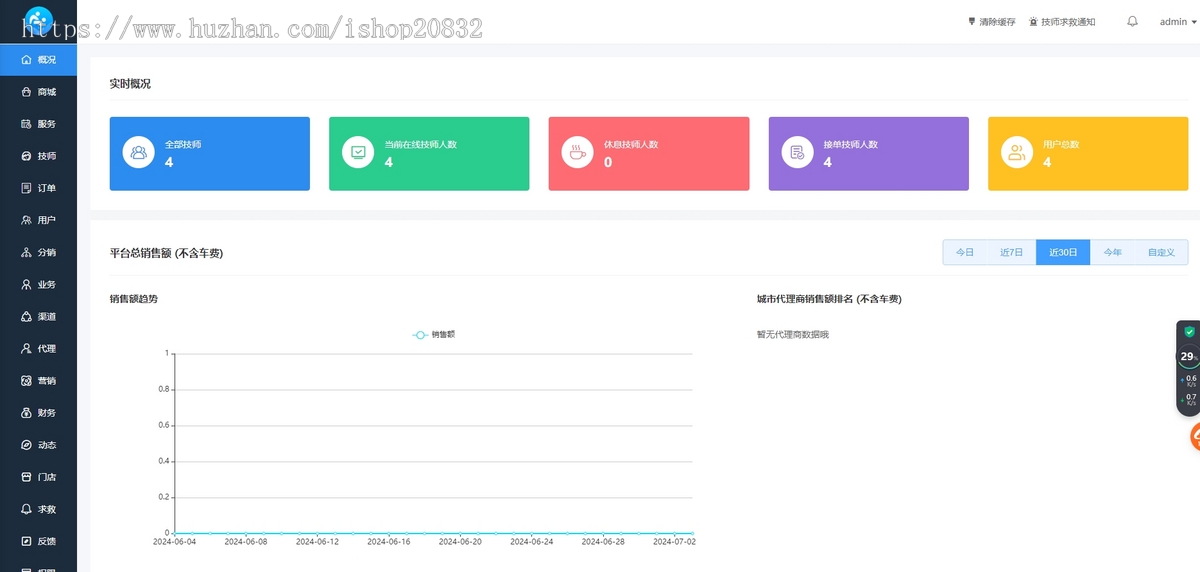
Task: Expand the 分销 distribution menu
Action: coord(38,252)
